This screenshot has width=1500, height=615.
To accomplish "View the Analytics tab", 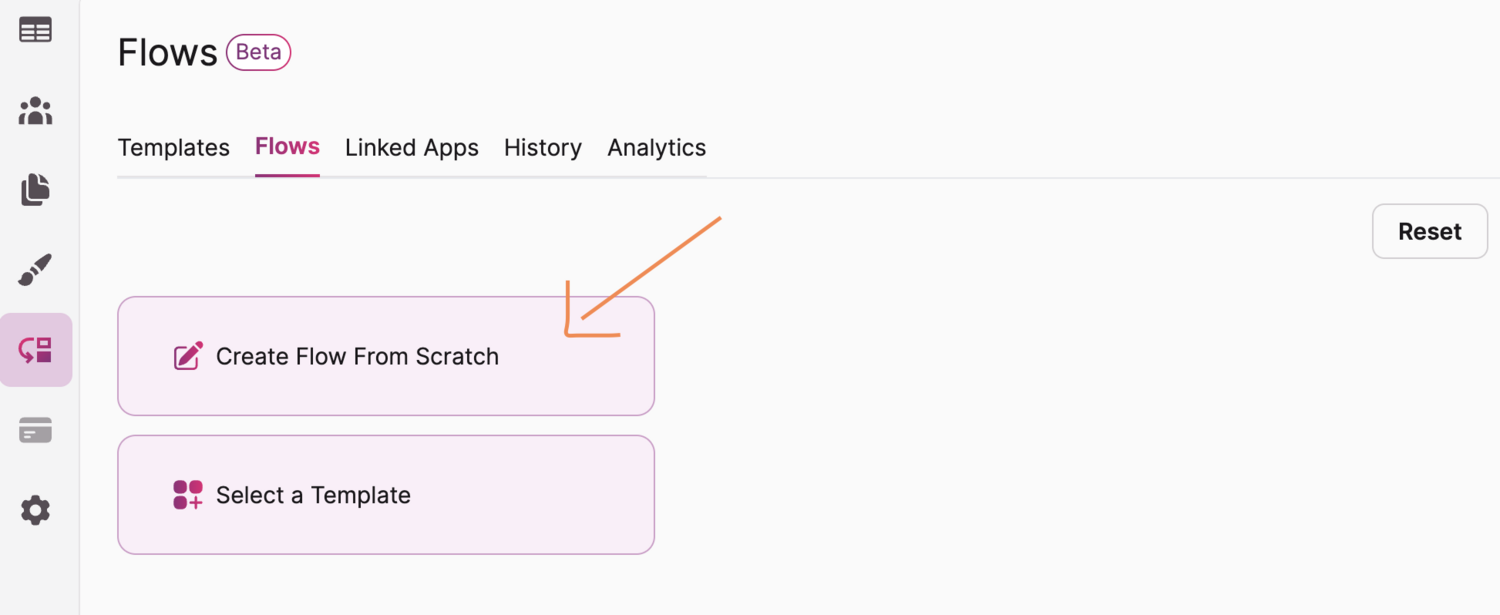I will (656, 148).
